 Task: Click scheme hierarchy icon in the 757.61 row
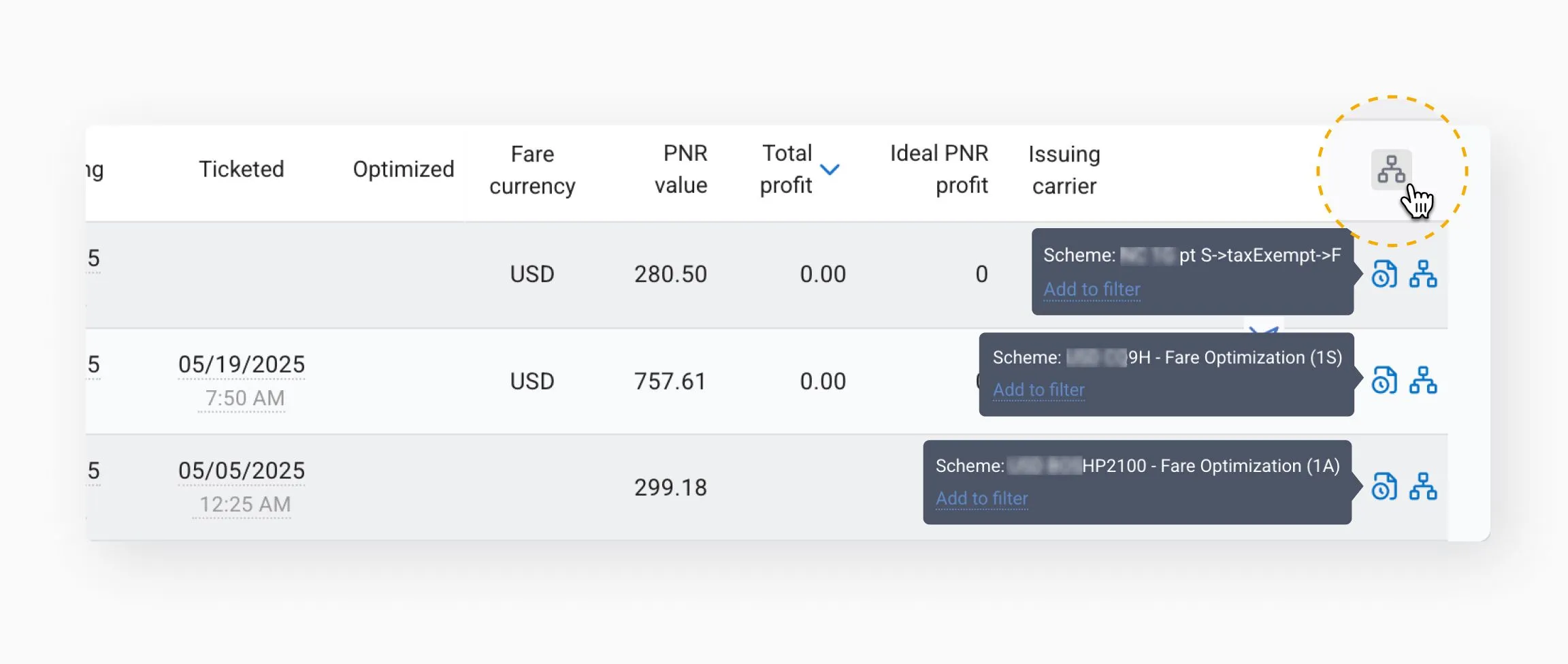[1423, 381]
